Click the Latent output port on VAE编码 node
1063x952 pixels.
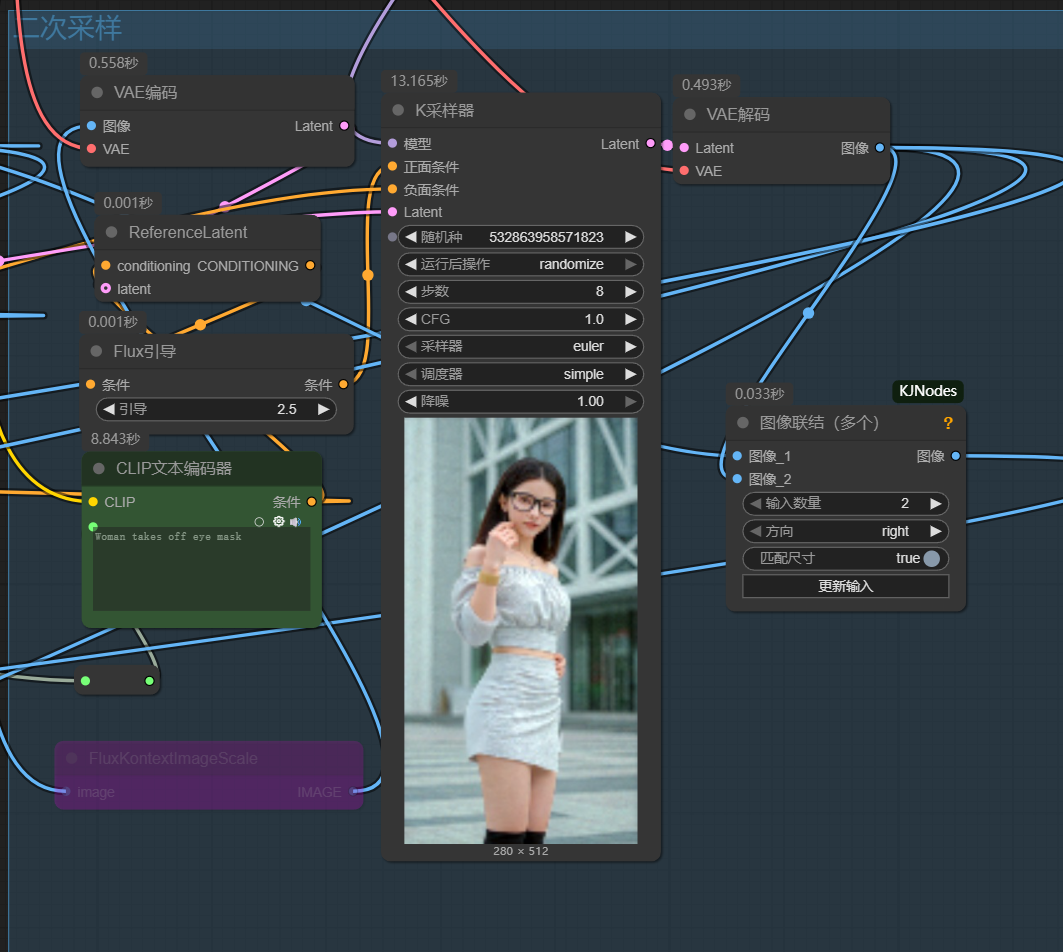(344, 125)
